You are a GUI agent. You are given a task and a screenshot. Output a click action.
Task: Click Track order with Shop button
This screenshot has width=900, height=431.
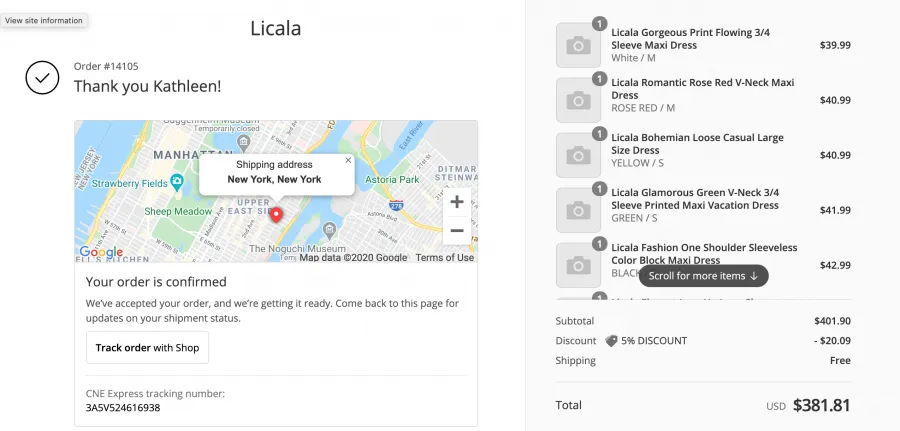(148, 347)
